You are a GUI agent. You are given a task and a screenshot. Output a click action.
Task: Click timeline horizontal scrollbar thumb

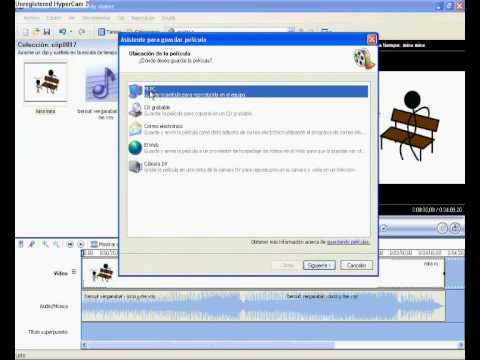(211, 345)
